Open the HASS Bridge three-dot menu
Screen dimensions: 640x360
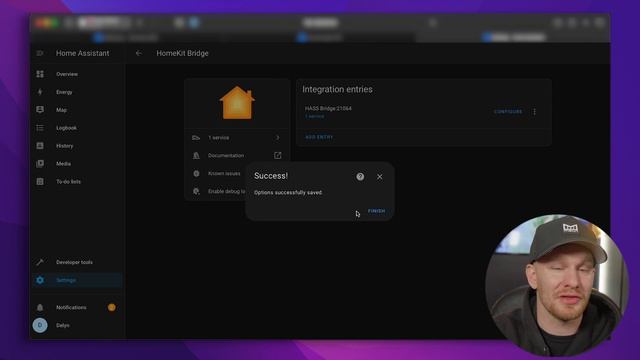pos(534,111)
